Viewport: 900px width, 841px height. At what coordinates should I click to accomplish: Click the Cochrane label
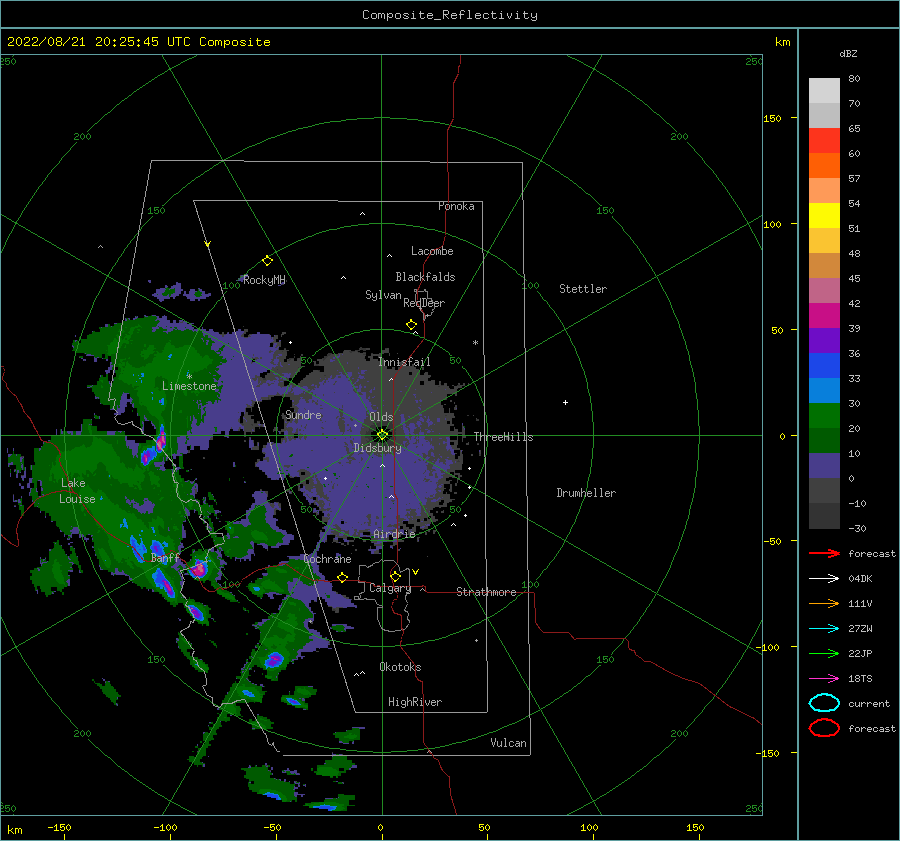327,559
